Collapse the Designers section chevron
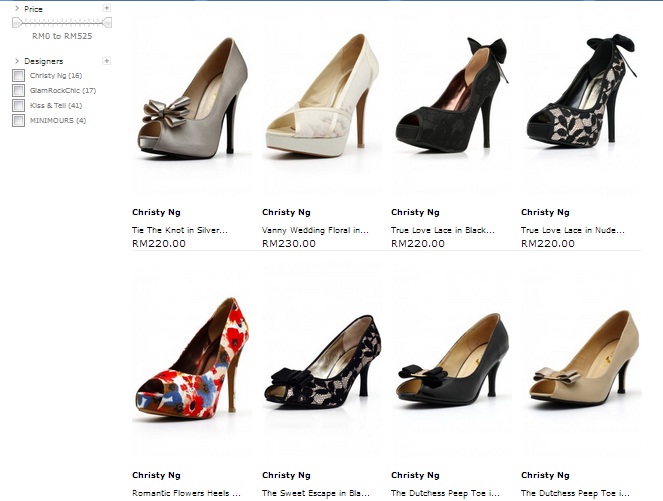The image size is (663, 501). tap(17, 61)
